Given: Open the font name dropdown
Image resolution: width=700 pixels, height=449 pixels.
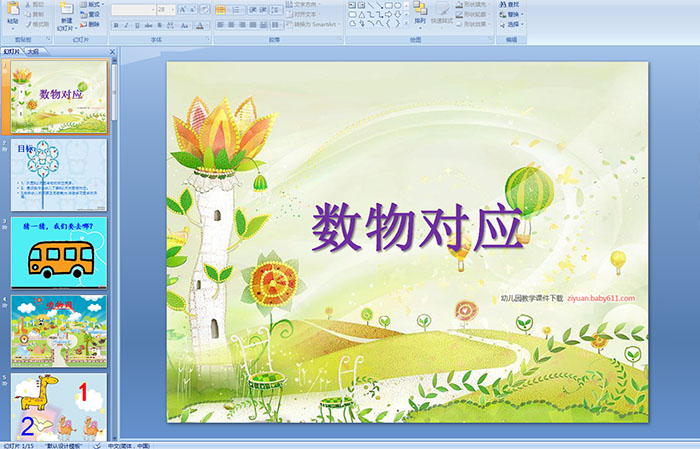Looking at the screenshot, I should 153,9.
